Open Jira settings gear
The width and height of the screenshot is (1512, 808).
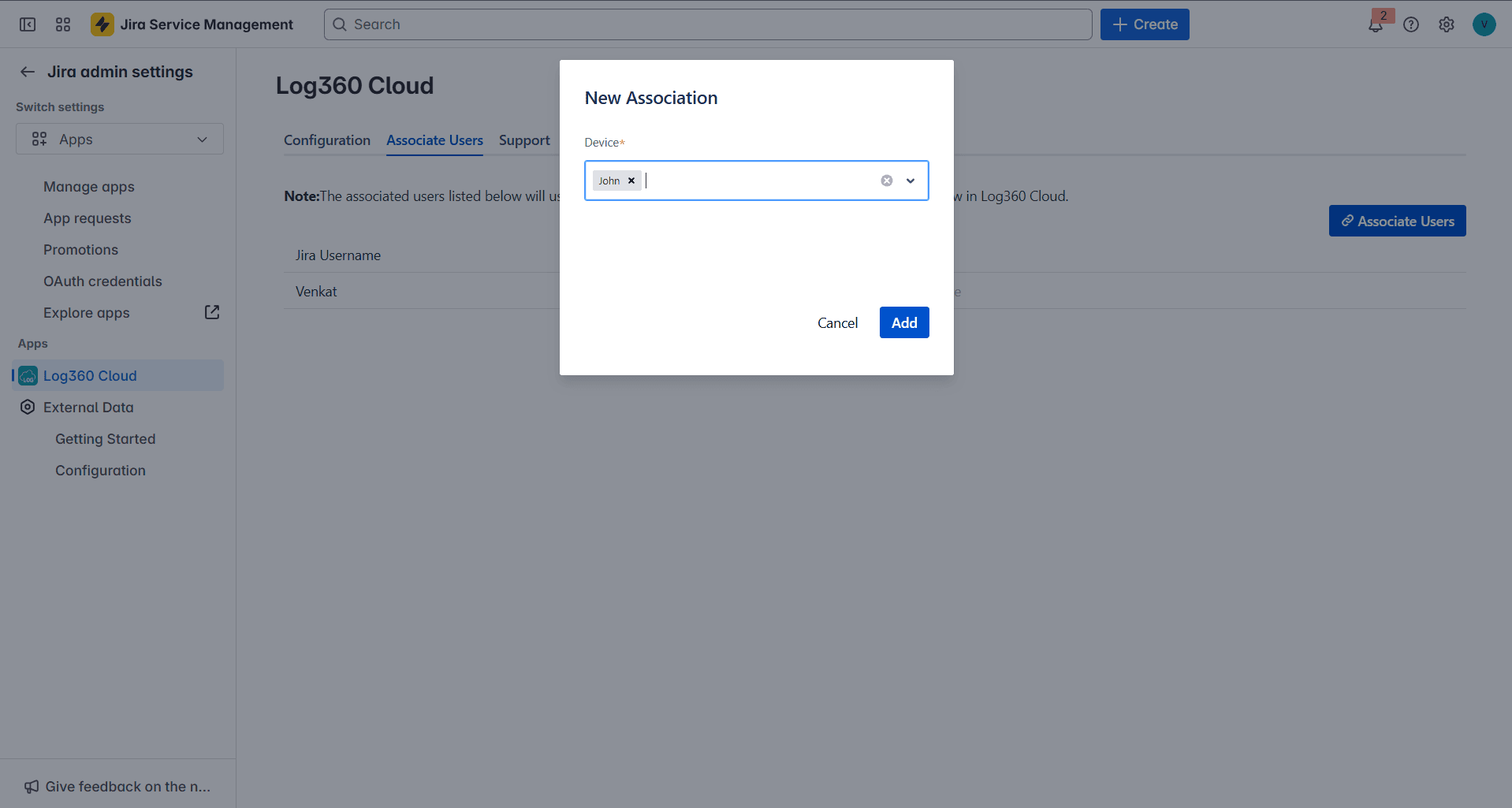pos(1447,24)
